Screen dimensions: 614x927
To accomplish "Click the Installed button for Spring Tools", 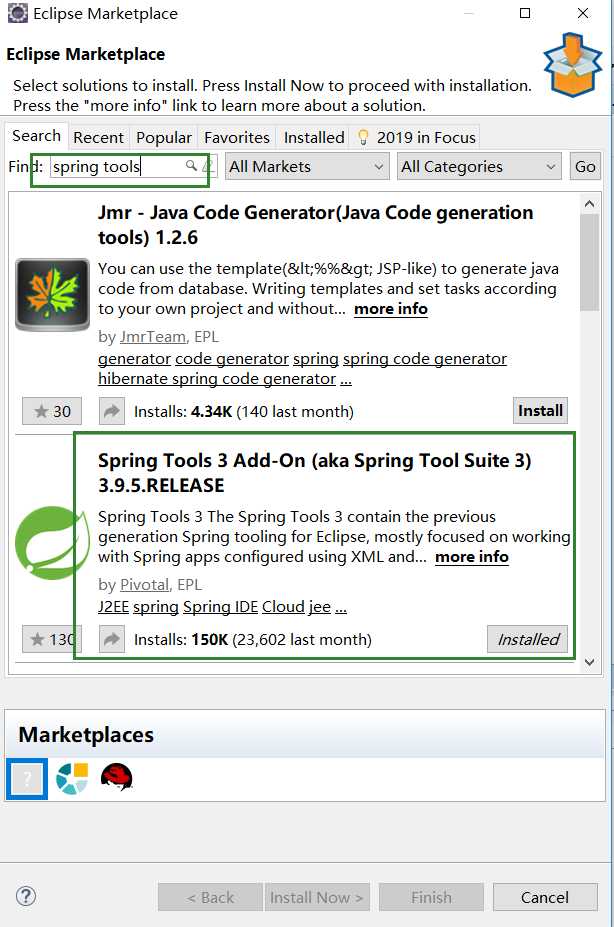I will [527, 639].
